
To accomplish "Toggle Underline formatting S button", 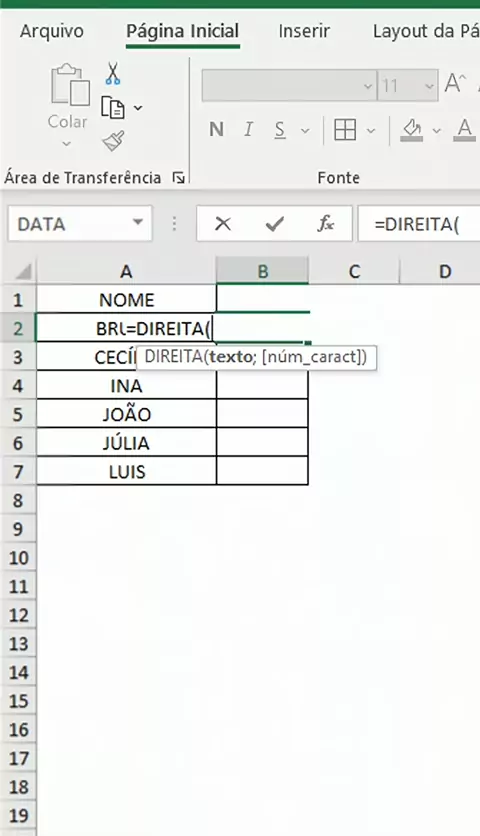I will (x=280, y=130).
